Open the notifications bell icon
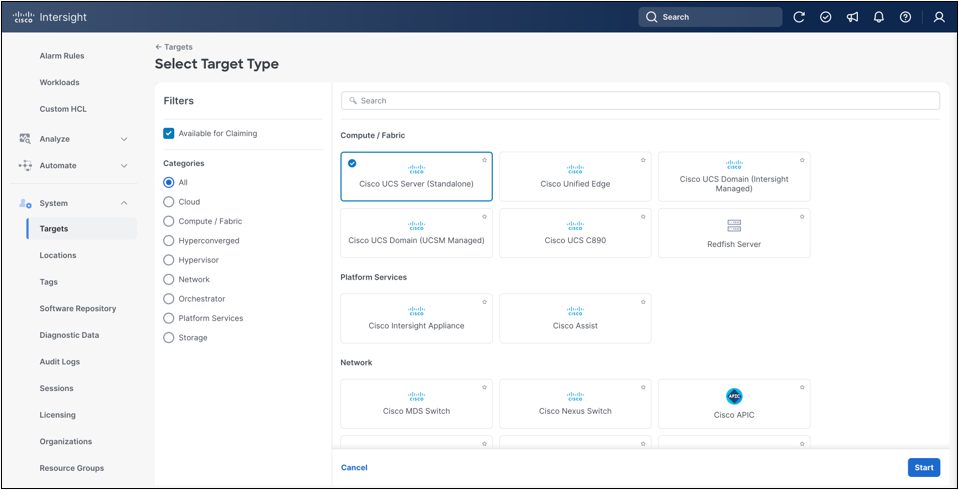The height and width of the screenshot is (490, 959). (879, 17)
